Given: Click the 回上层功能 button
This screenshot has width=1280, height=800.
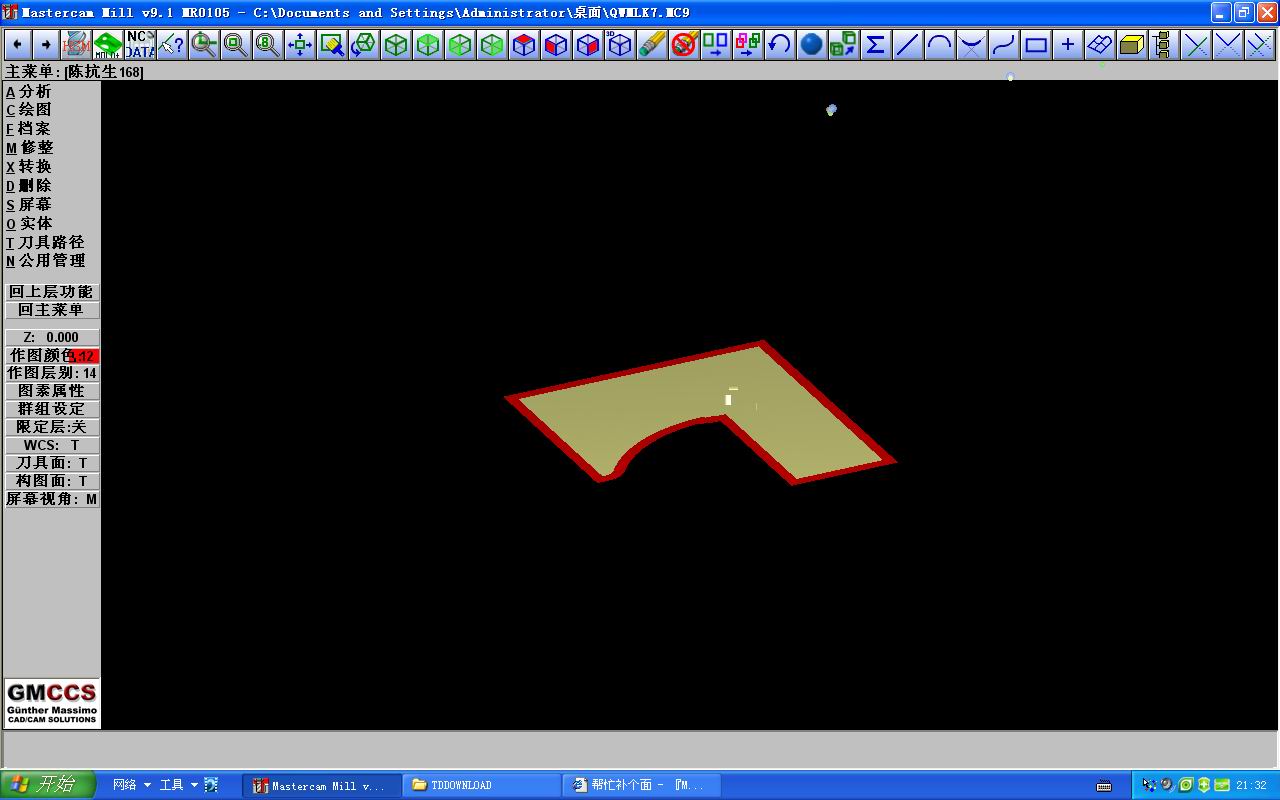Looking at the screenshot, I should [x=51, y=292].
